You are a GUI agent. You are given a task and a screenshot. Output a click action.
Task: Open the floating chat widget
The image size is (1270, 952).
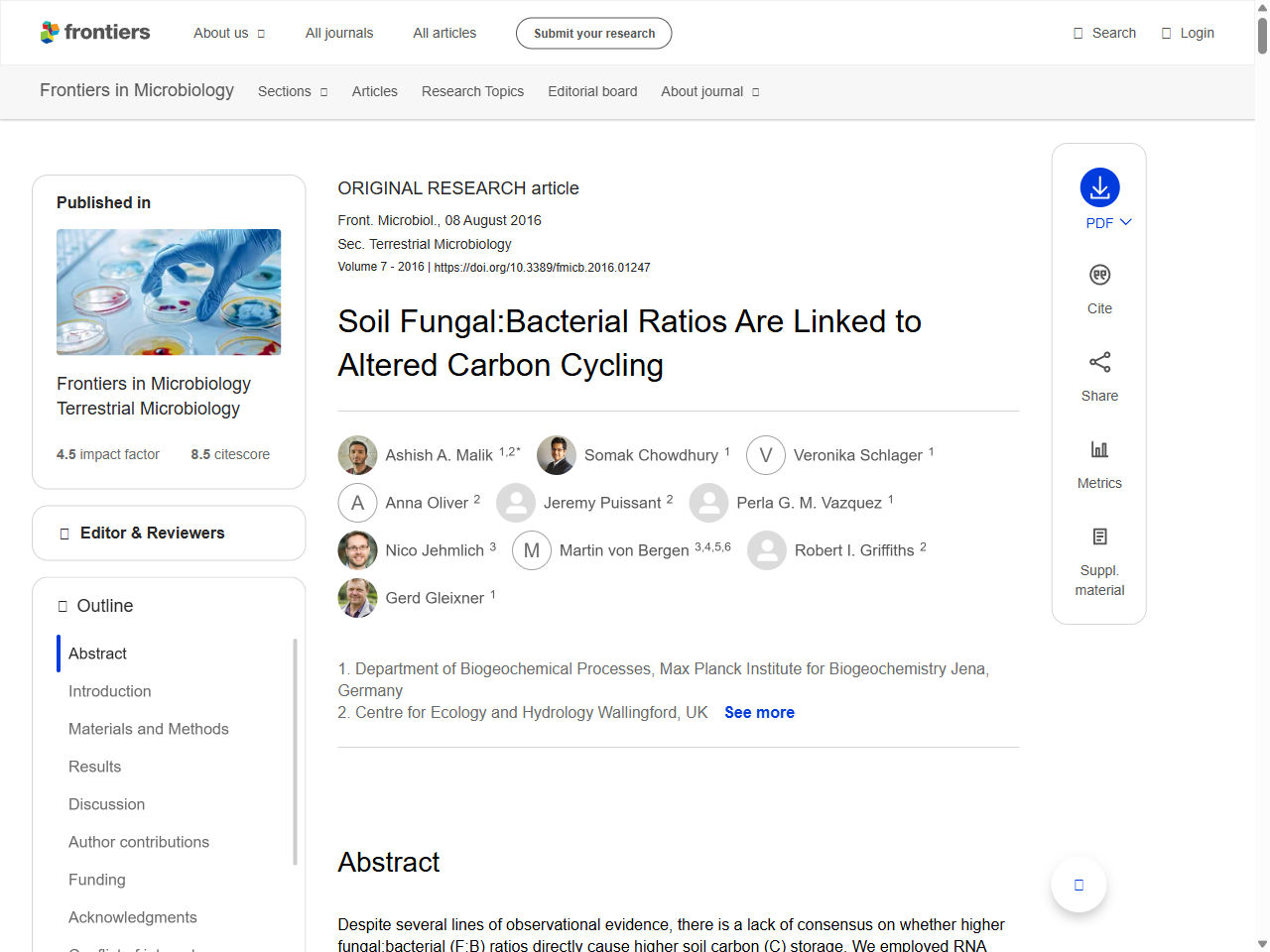click(x=1079, y=885)
